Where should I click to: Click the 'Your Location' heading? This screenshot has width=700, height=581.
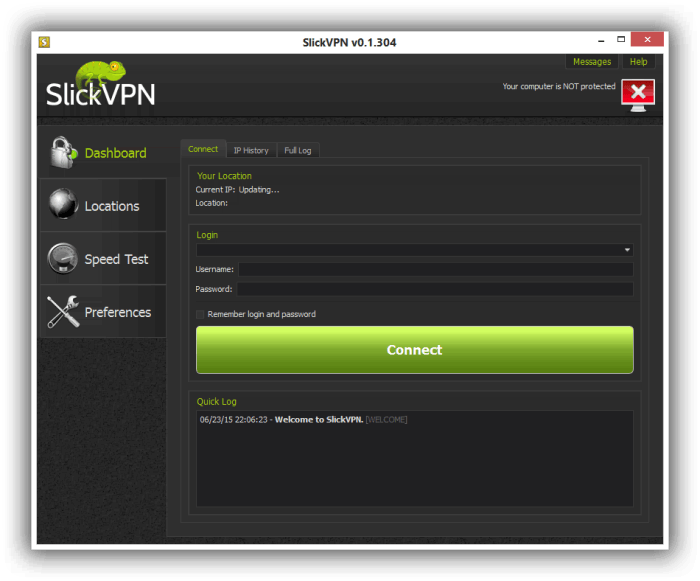point(224,176)
